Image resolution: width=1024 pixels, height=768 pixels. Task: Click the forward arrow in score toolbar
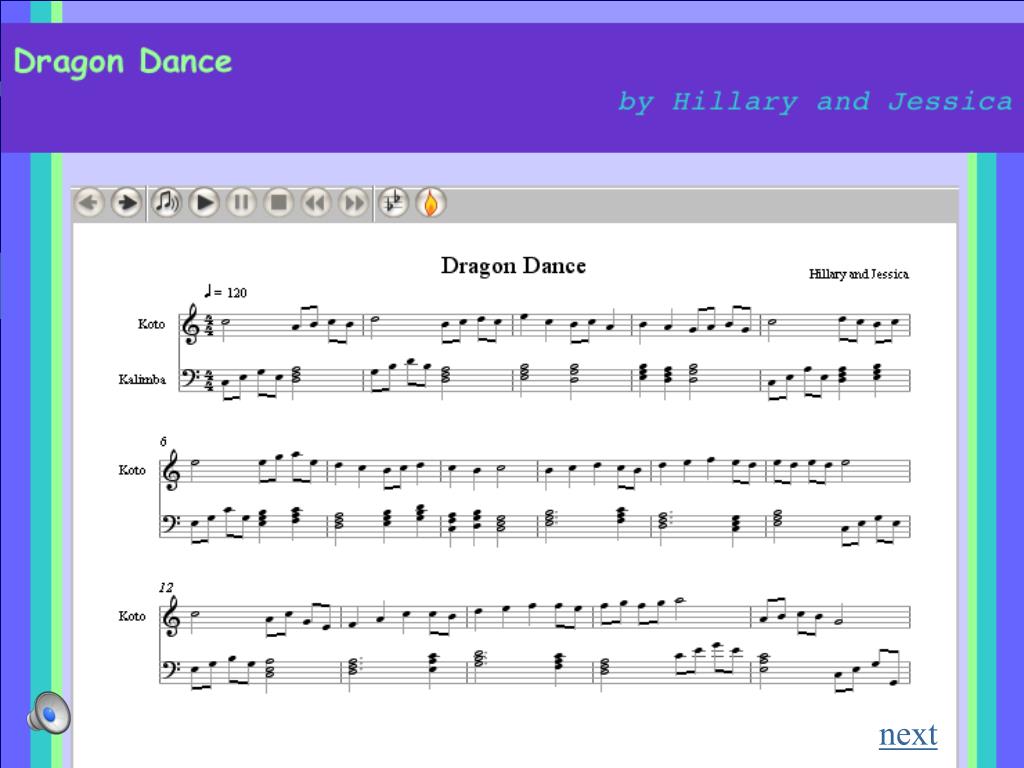[x=127, y=203]
